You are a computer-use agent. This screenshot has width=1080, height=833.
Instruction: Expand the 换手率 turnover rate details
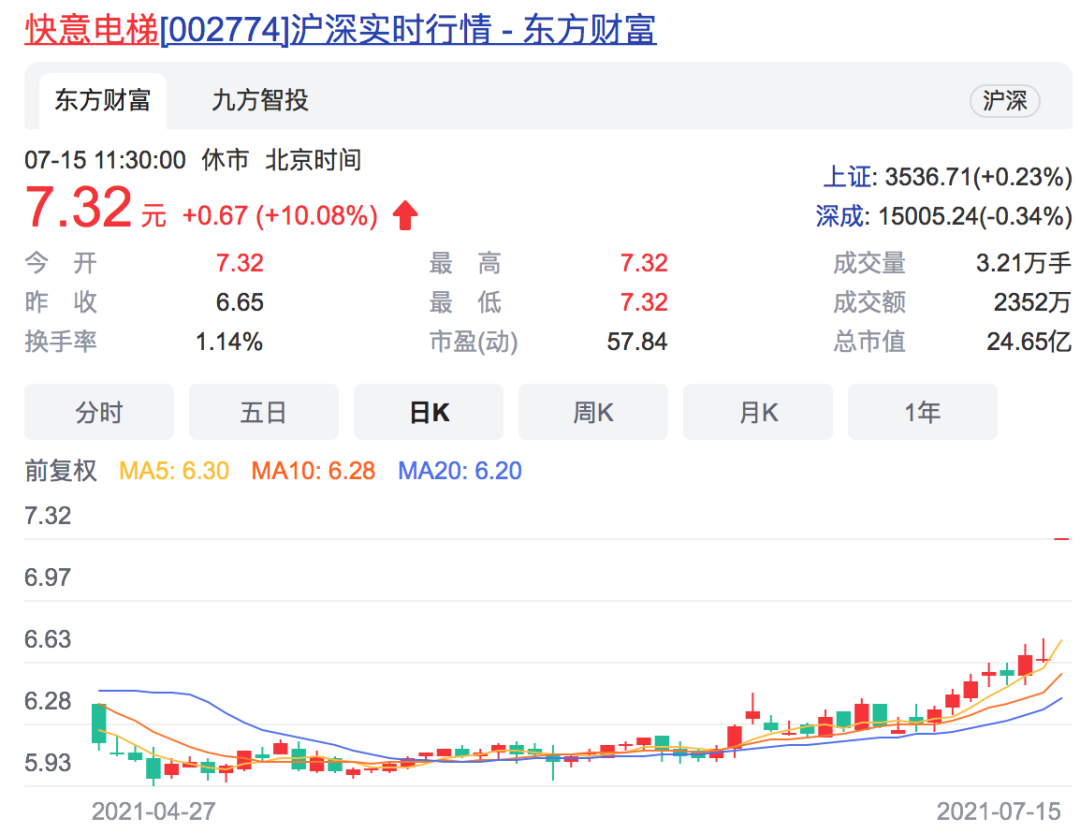(x=59, y=342)
